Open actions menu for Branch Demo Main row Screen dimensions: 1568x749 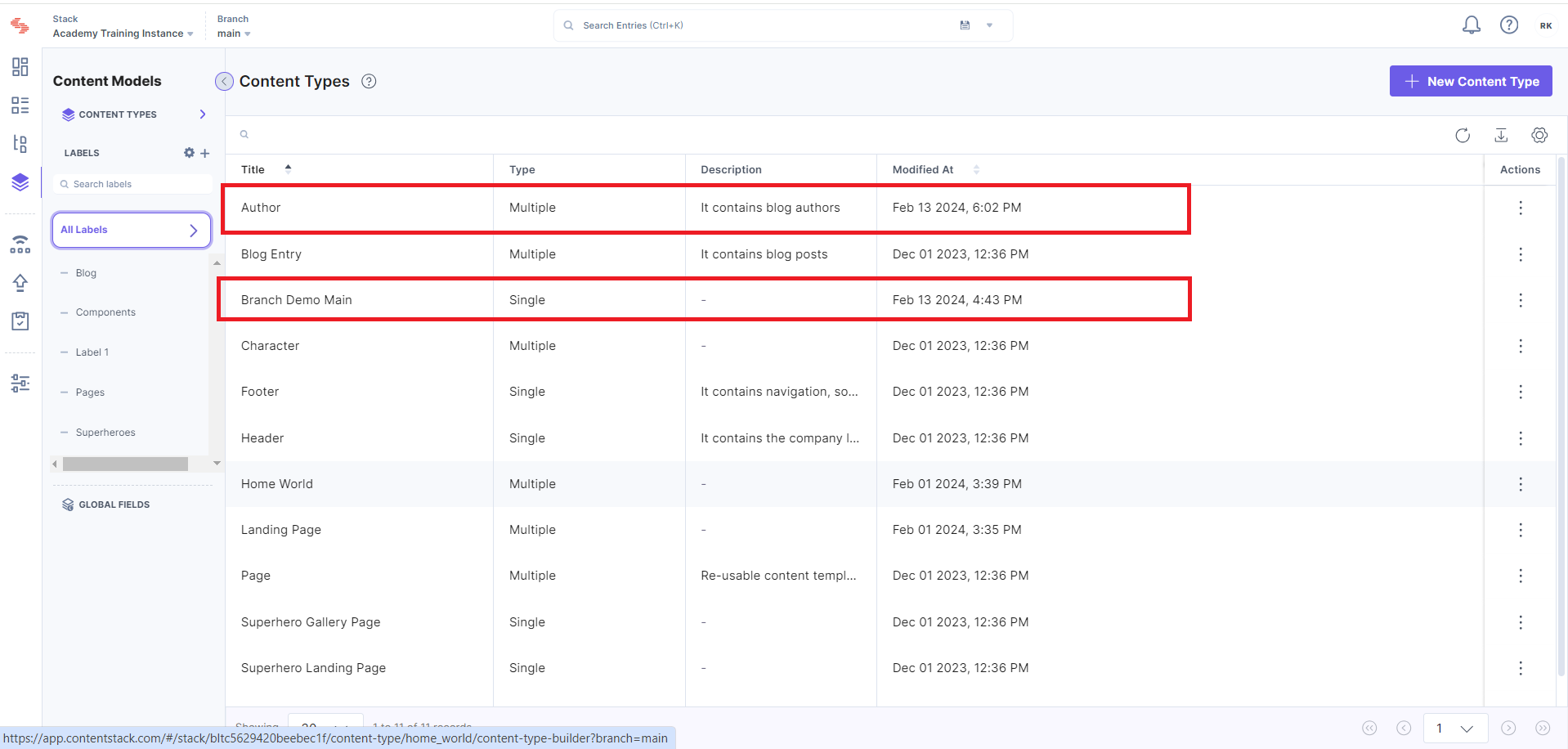pyautogui.click(x=1521, y=300)
